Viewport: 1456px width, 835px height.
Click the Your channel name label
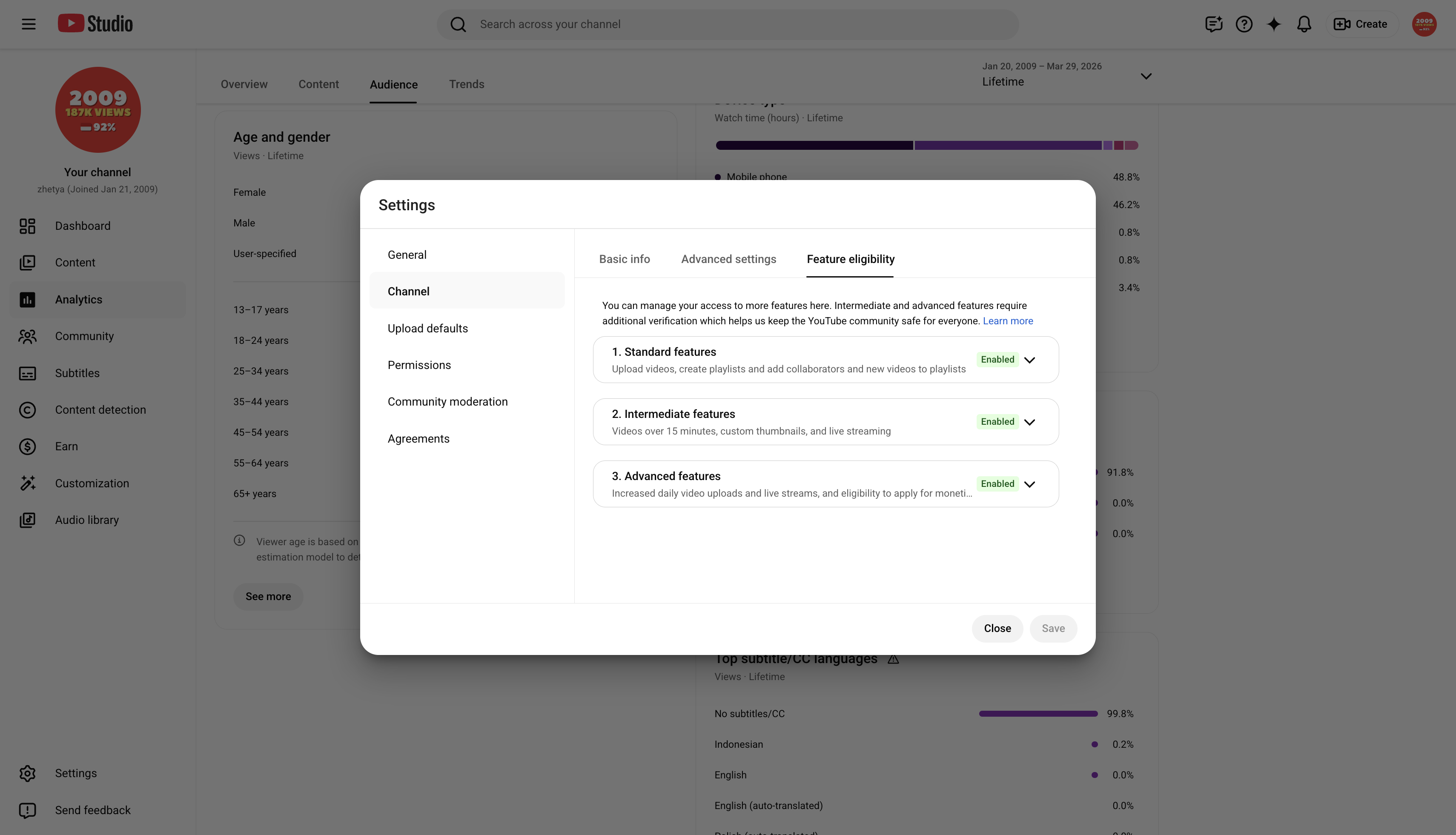pyautogui.click(x=97, y=173)
